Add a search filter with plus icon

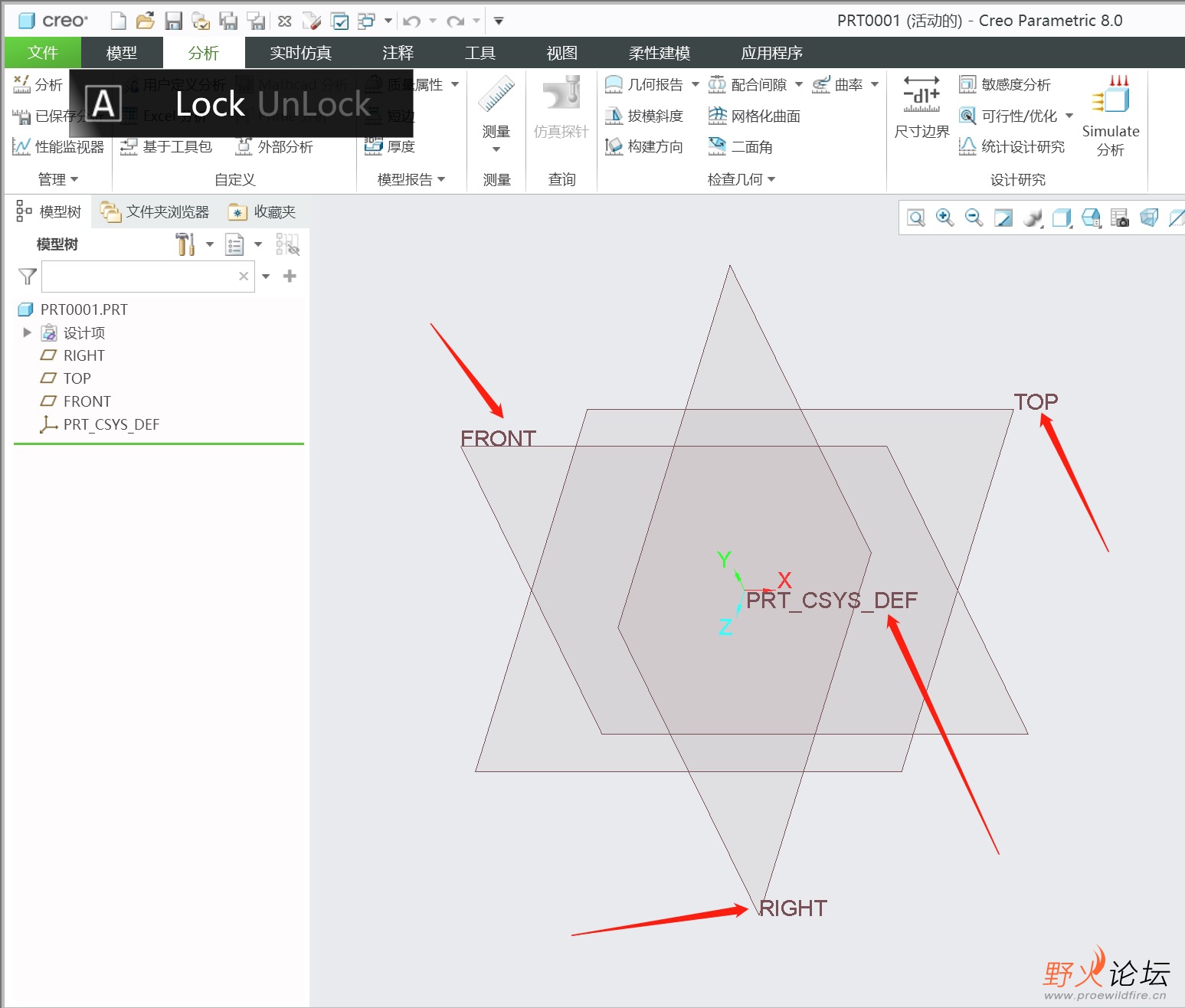290,276
